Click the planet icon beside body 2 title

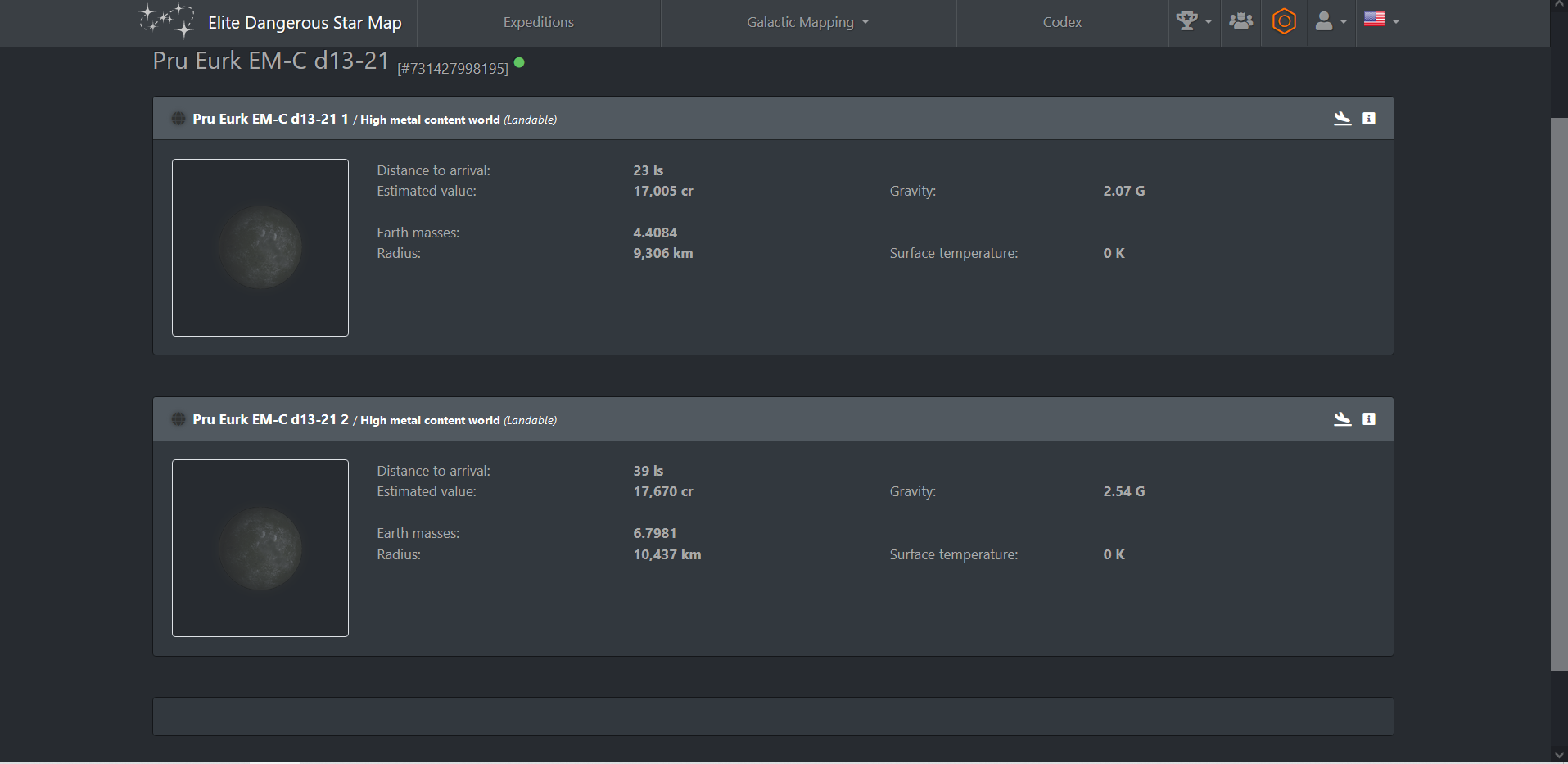pyautogui.click(x=178, y=419)
